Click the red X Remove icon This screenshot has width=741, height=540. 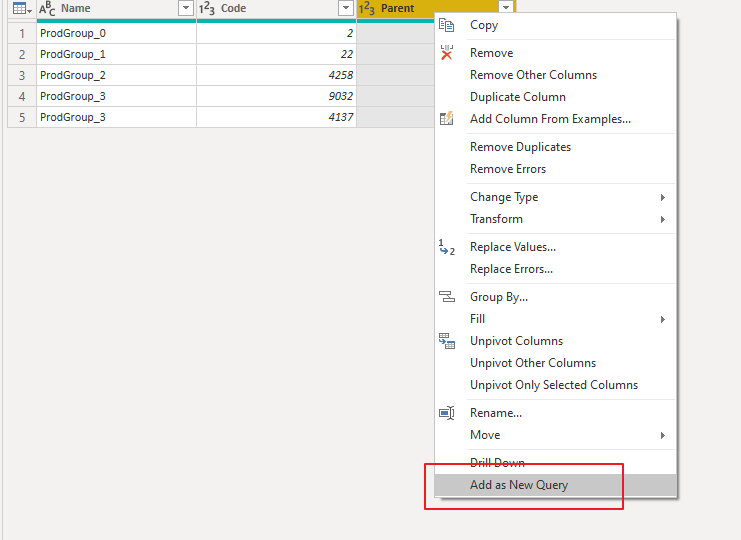click(446, 52)
